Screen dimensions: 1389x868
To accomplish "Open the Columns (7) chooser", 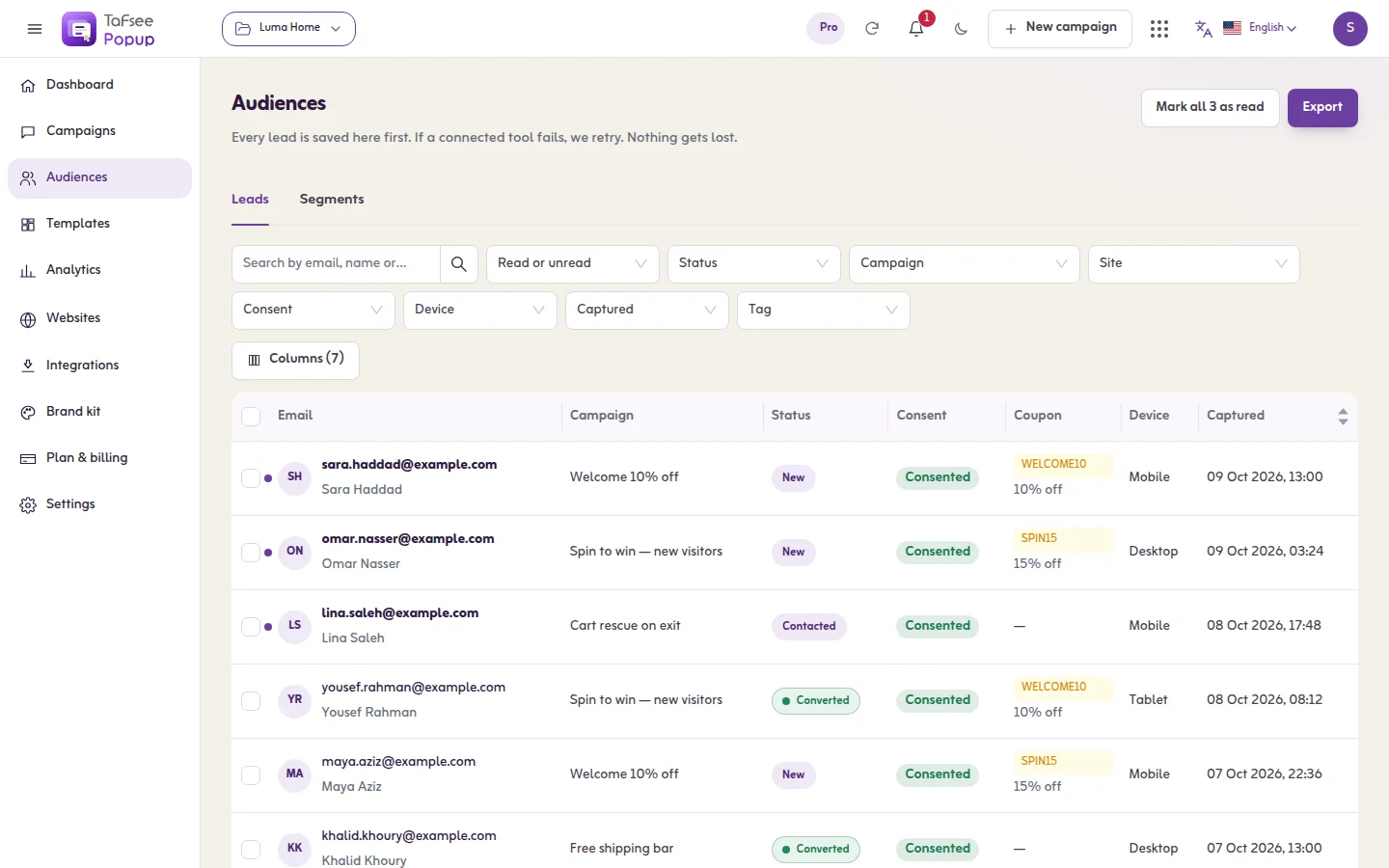I will [295, 360].
